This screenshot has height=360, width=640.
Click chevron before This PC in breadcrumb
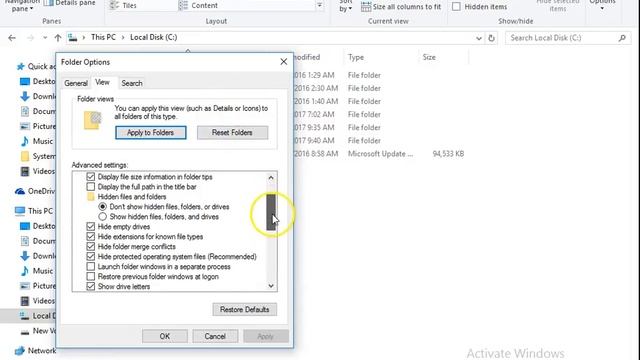tap(84, 38)
